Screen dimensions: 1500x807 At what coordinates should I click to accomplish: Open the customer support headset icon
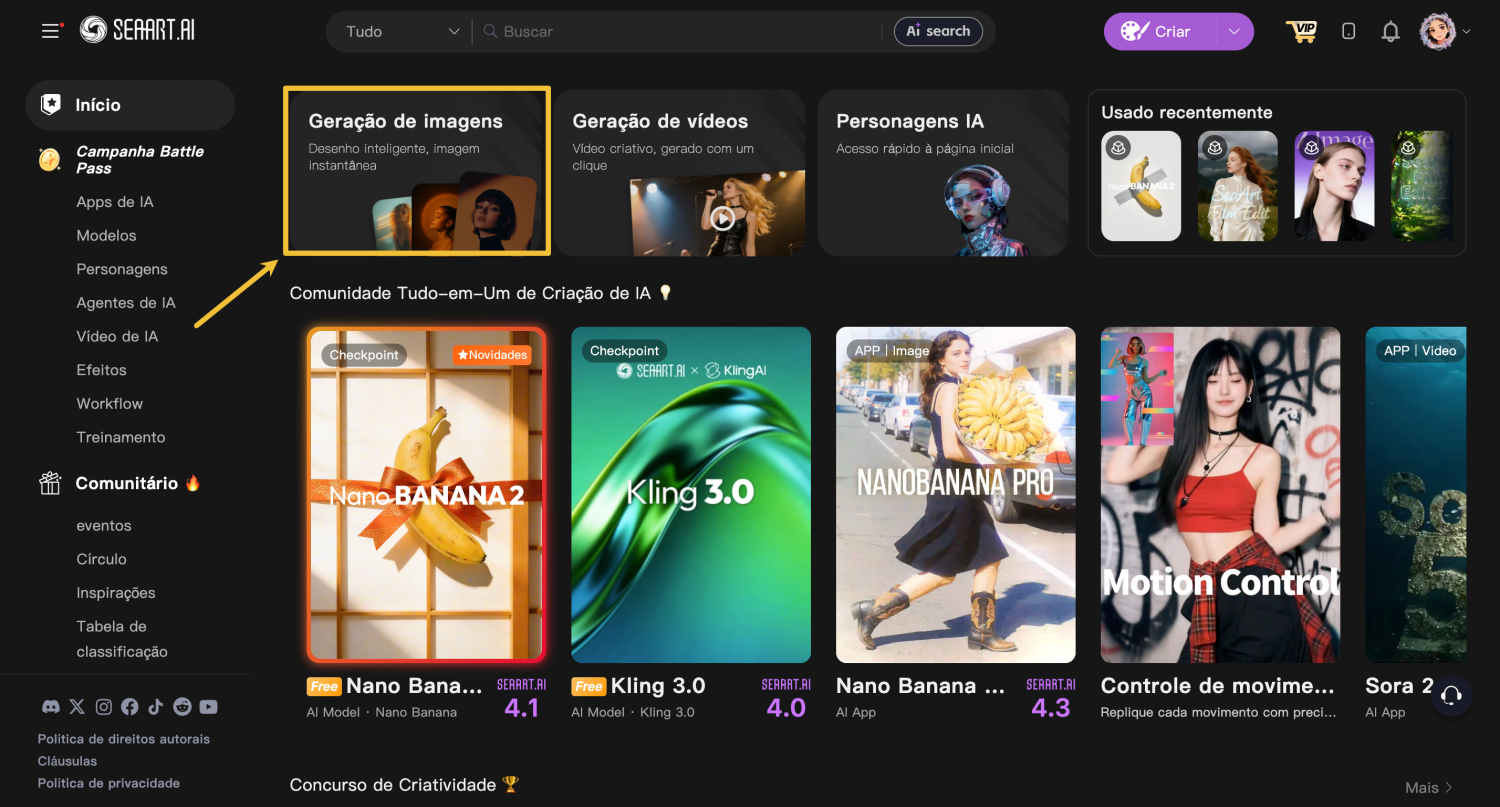click(1451, 695)
